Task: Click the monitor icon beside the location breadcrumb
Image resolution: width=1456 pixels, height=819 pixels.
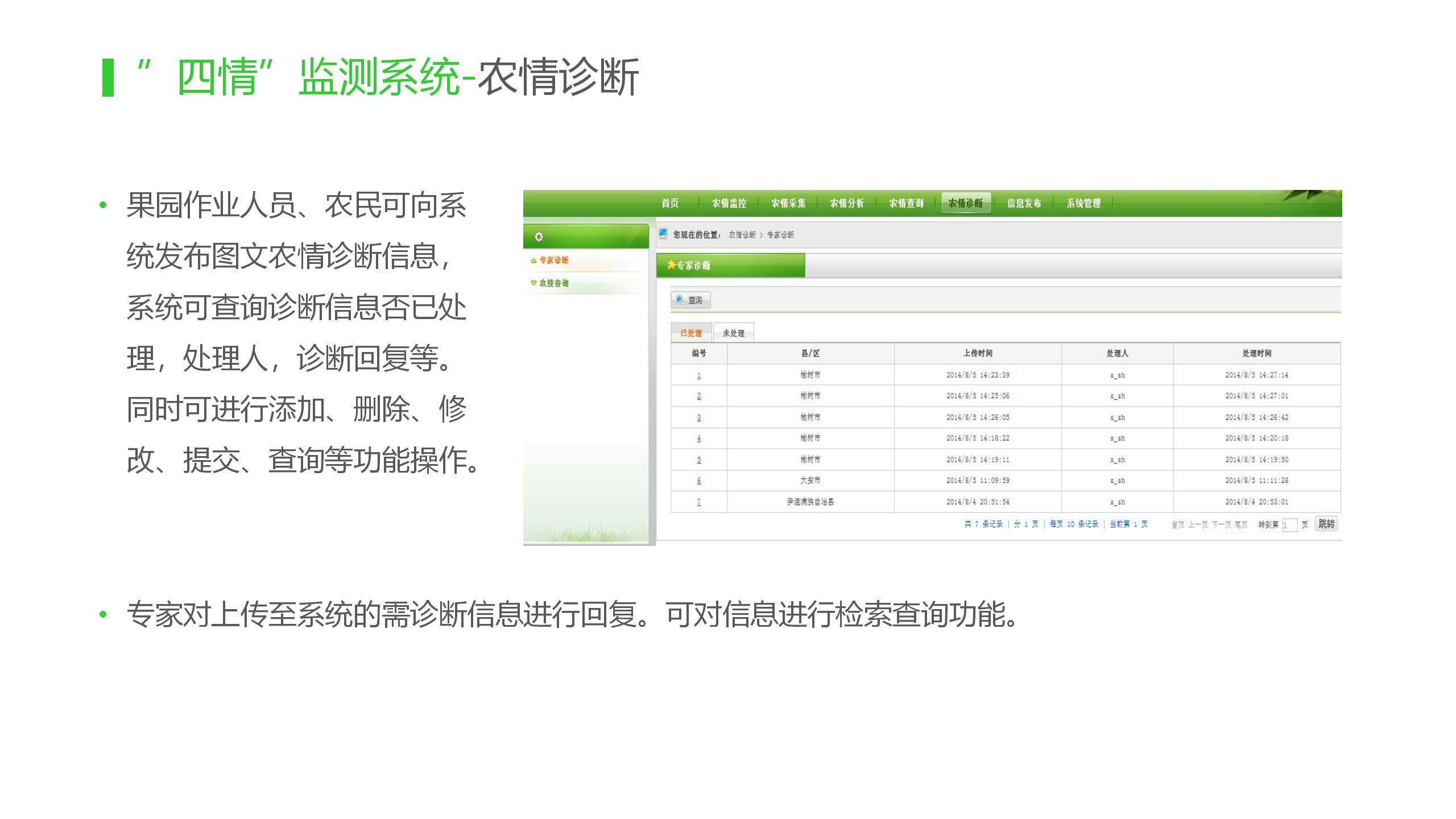Action: click(663, 234)
